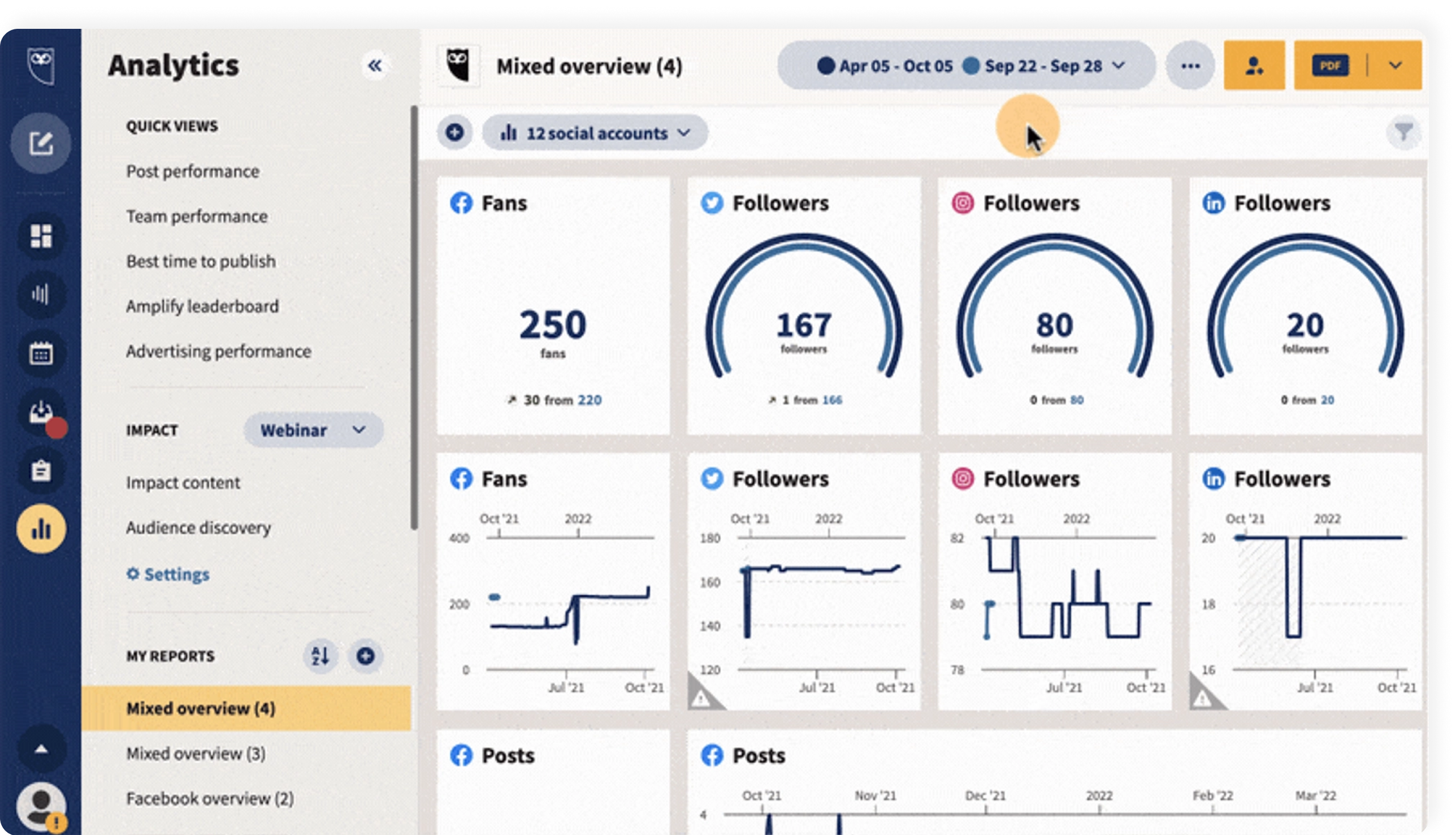Open the Settings link in sidebar

[175, 574]
